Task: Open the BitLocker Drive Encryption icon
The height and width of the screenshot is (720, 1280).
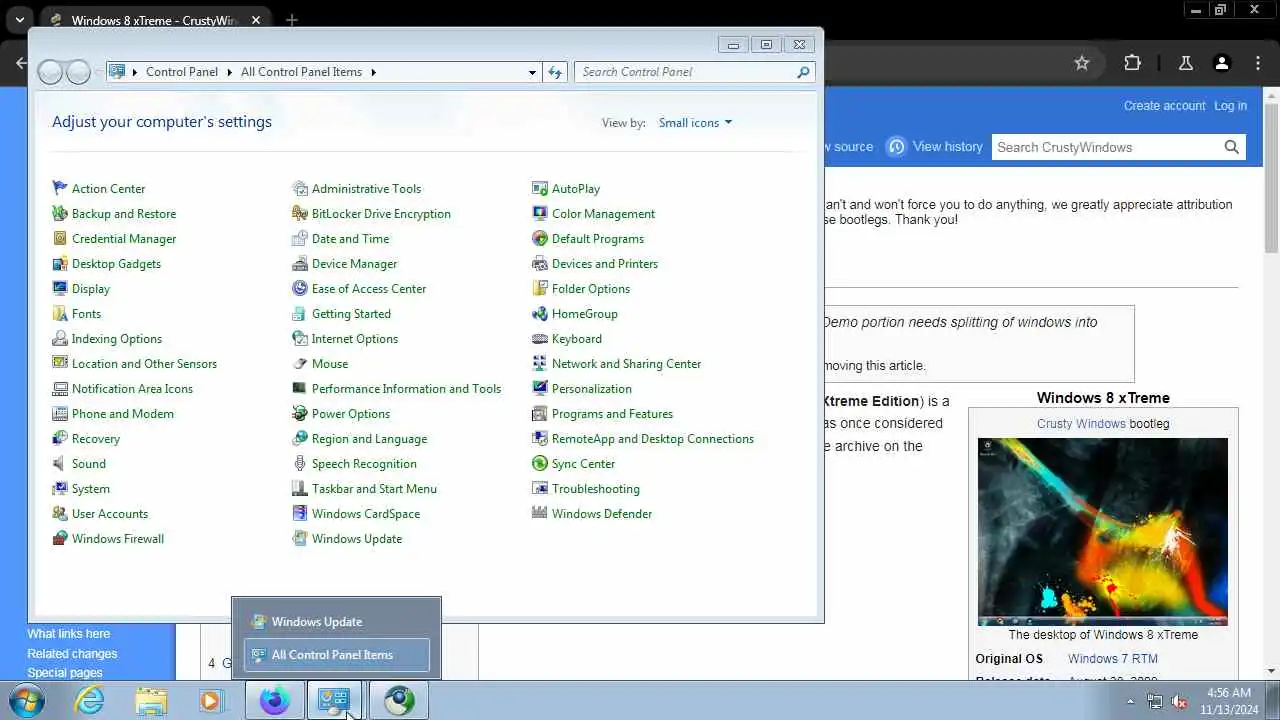Action: 300,214
